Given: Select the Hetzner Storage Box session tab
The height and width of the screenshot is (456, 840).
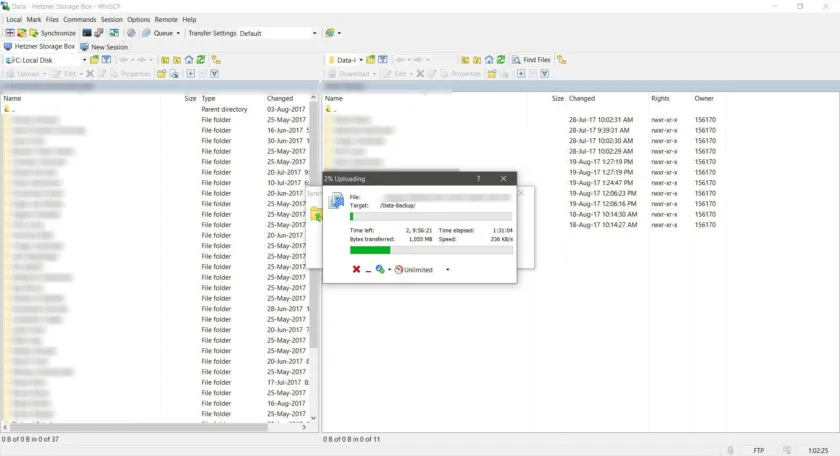Looking at the screenshot, I should 40,47.
